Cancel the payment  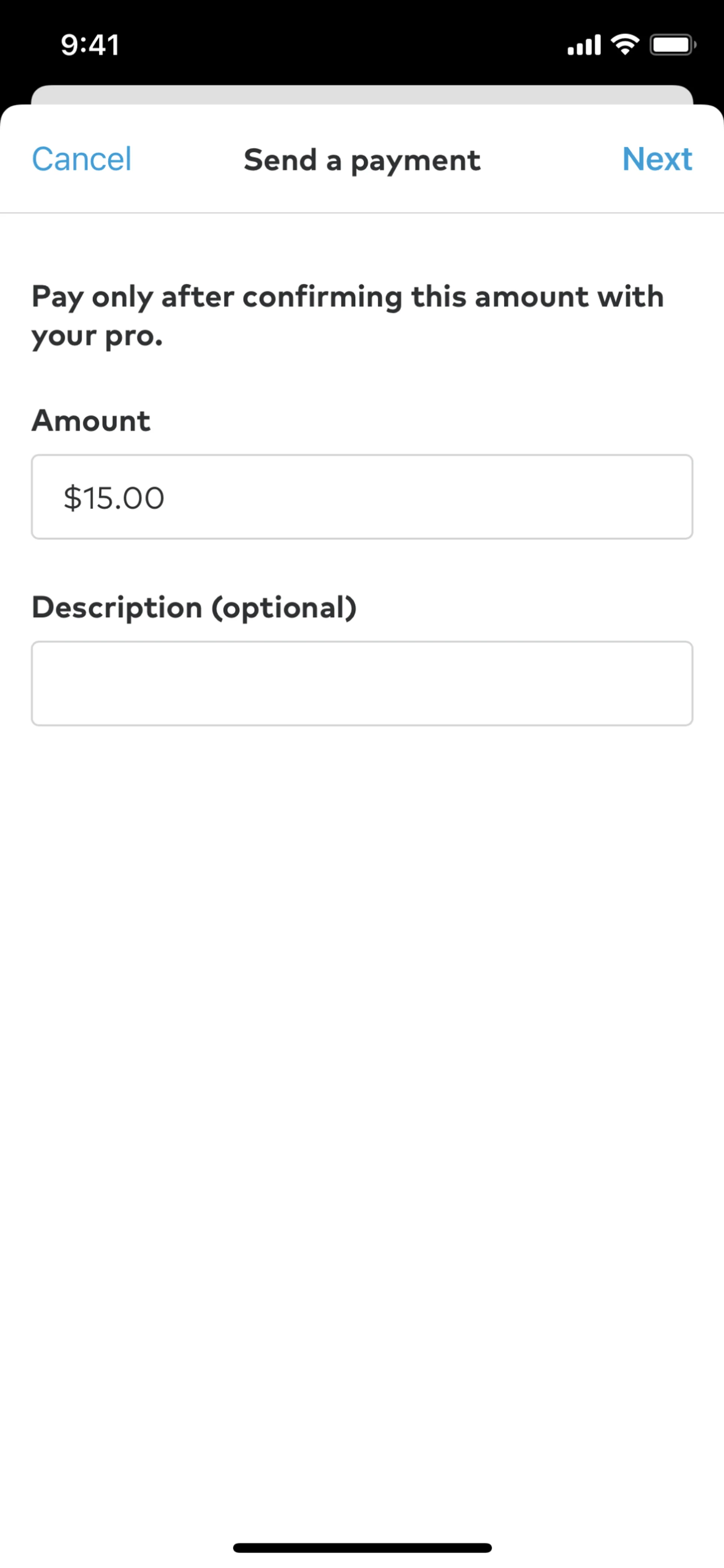point(81,159)
